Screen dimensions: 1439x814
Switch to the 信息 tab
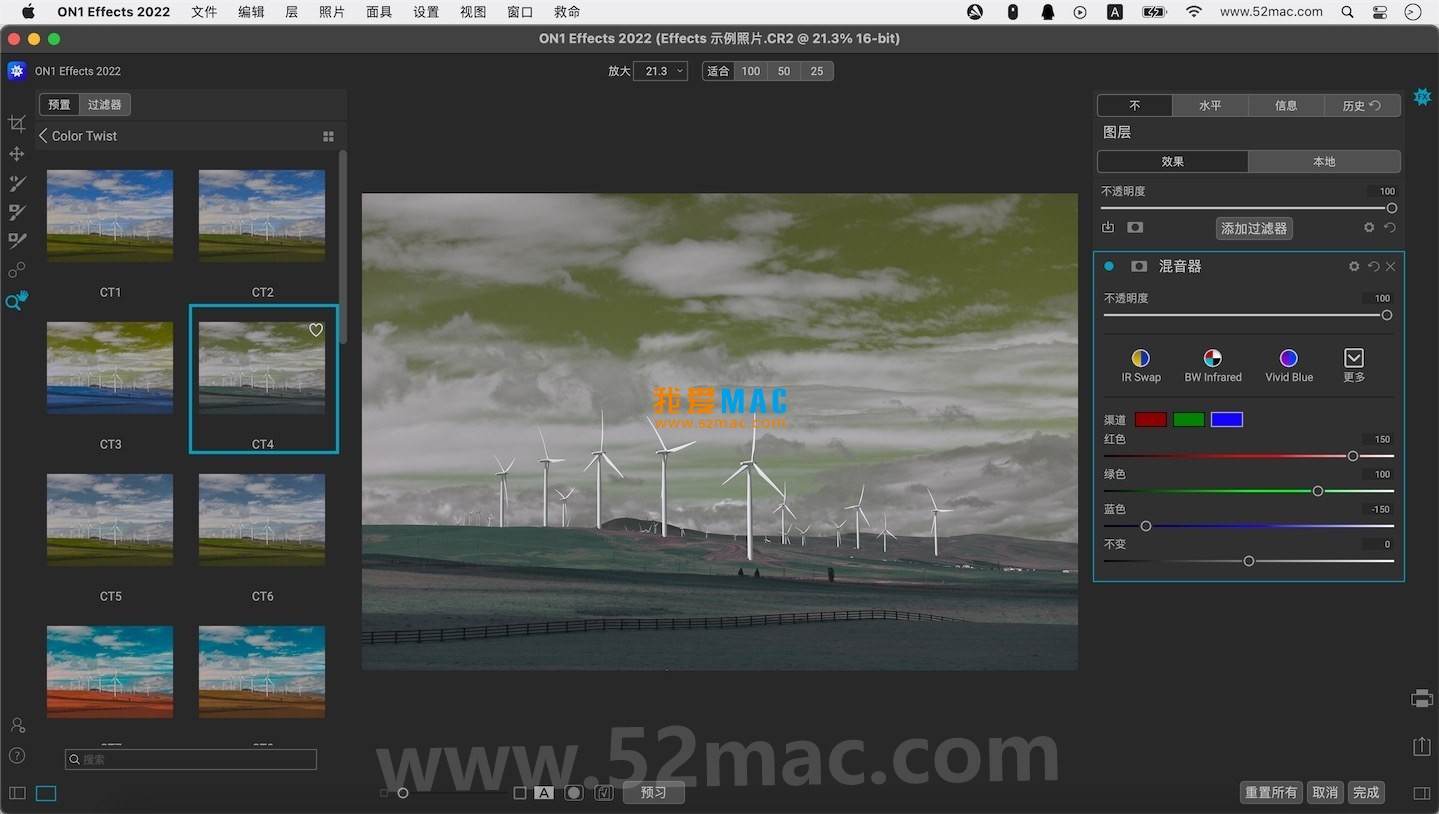pyautogui.click(x=1286, y=105)
